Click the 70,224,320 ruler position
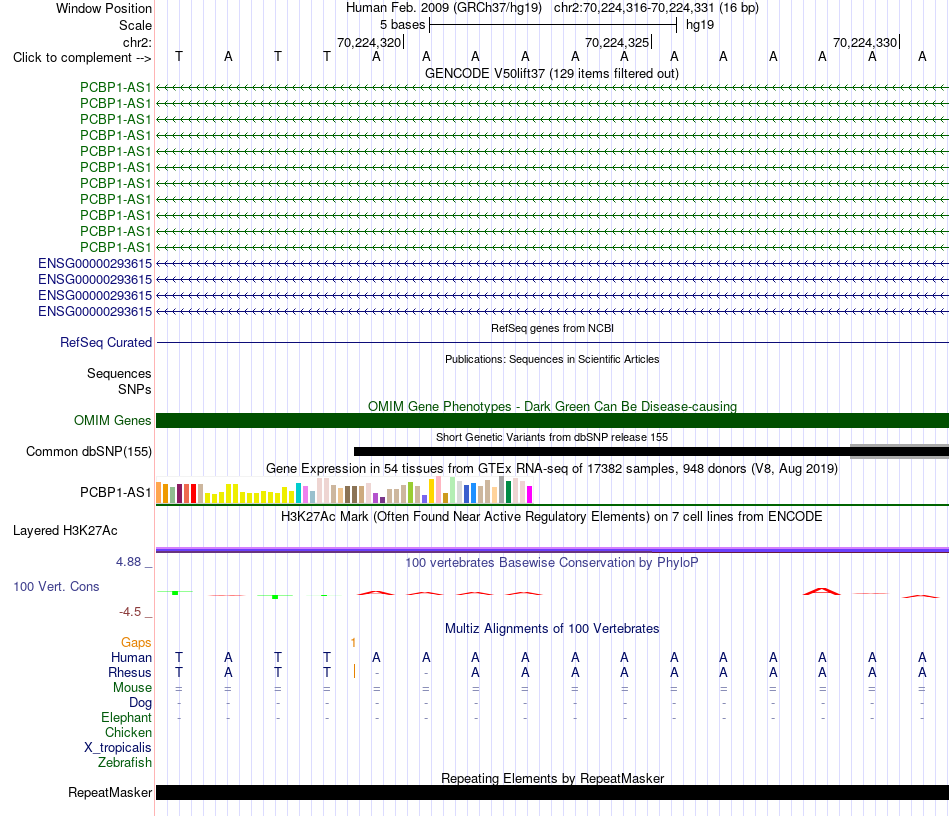Image resolution: width=950 pixels, height=816 pixels. (369, 42)
